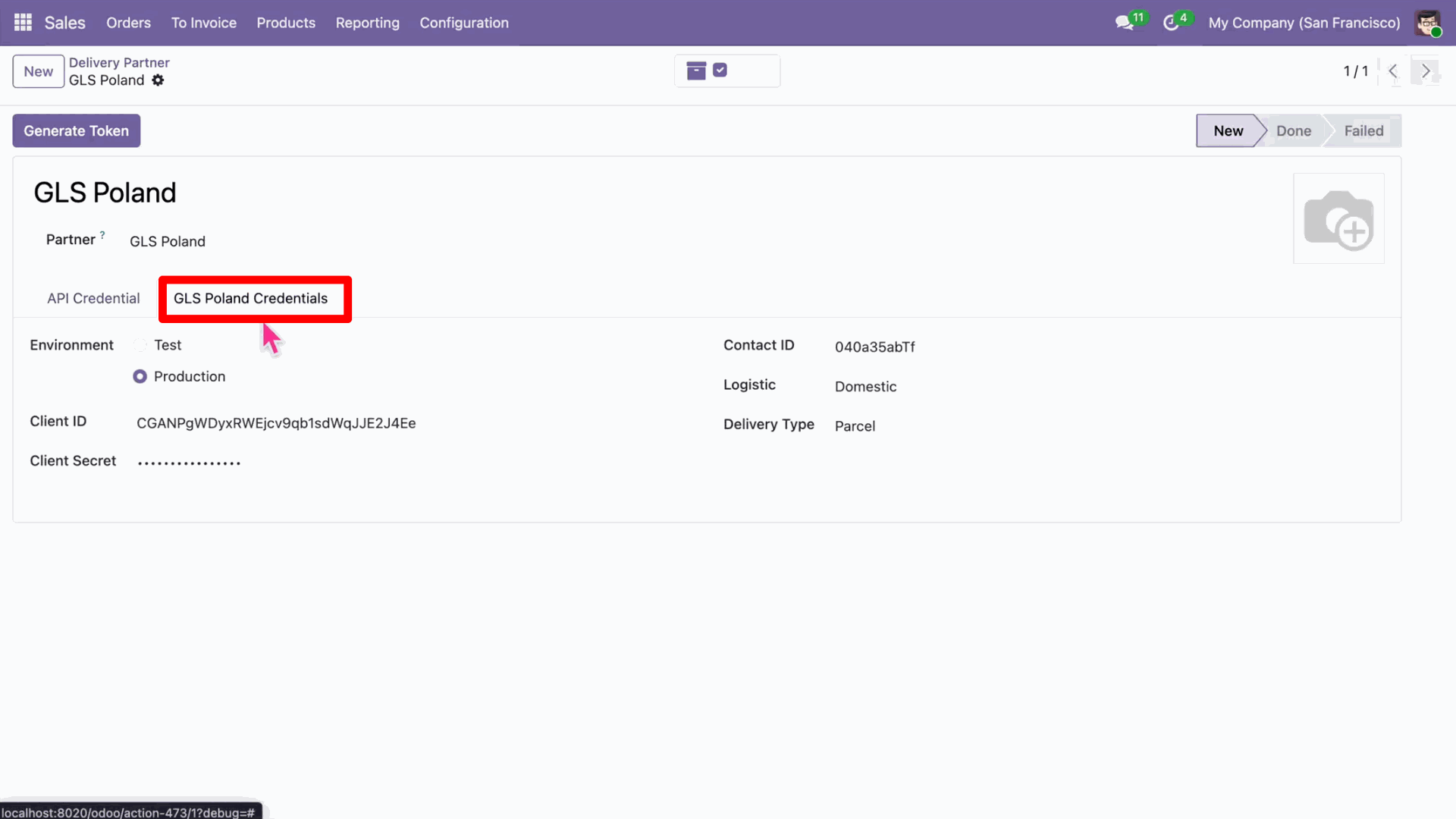Switch to the GLS Poland Credentials tab

tap(251, 299)
